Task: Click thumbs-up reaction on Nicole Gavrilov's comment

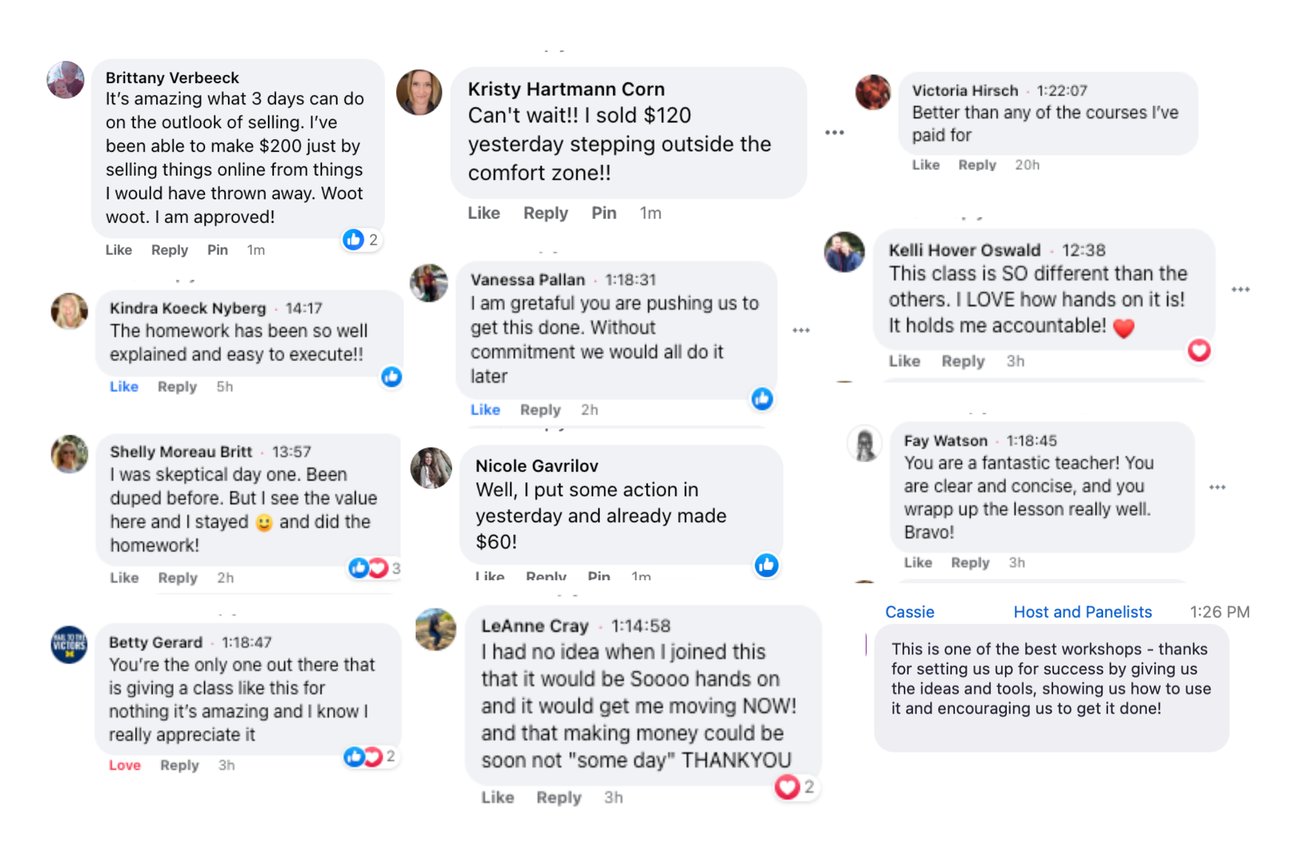Action: [x=767, y=565]
